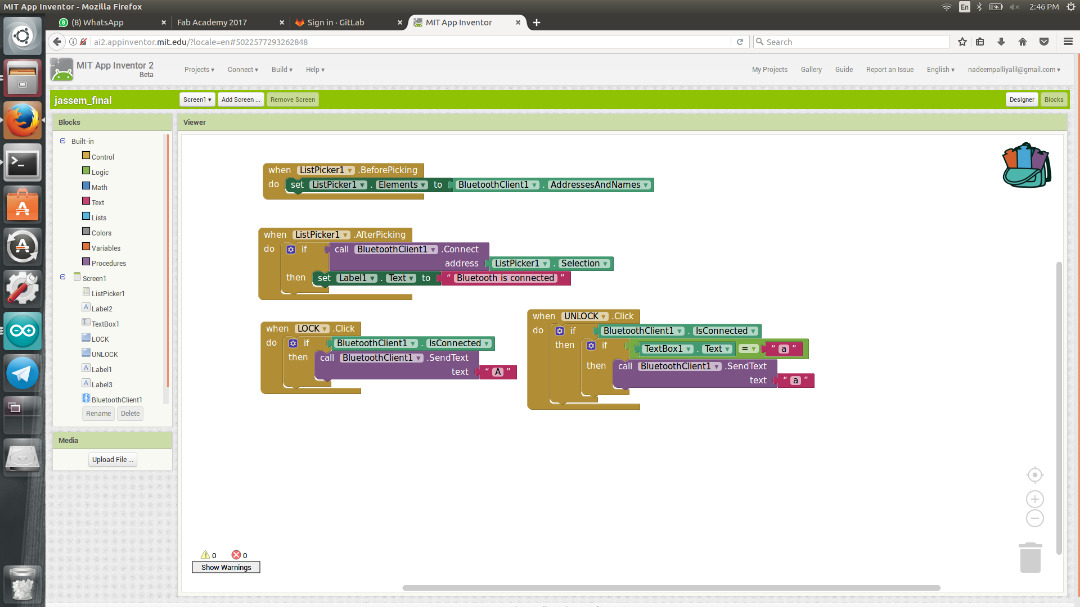Click the trash can in the workspace
The image size is (1080, 607).
(x=1030, y=557)
